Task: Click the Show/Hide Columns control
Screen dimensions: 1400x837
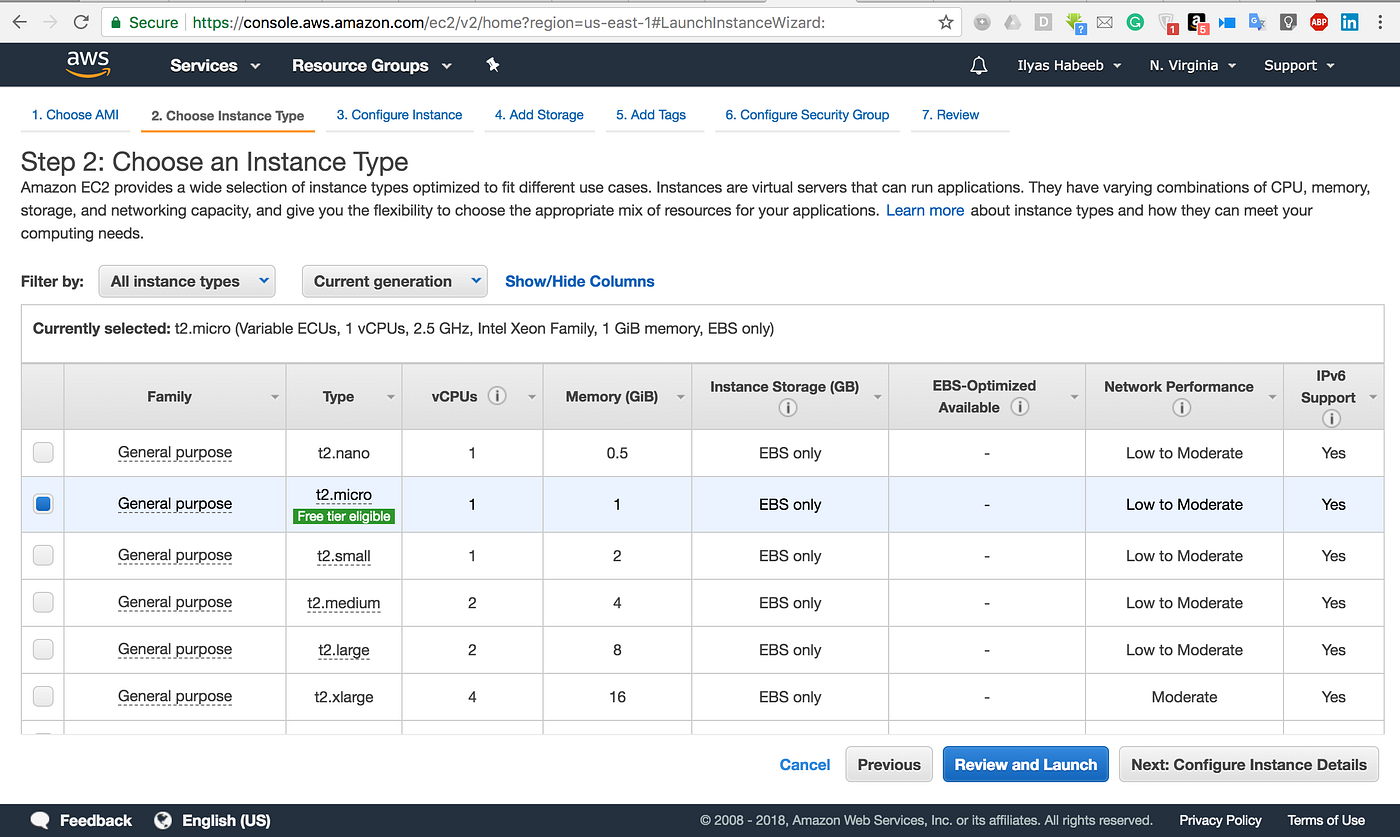Action: (579, 281)
